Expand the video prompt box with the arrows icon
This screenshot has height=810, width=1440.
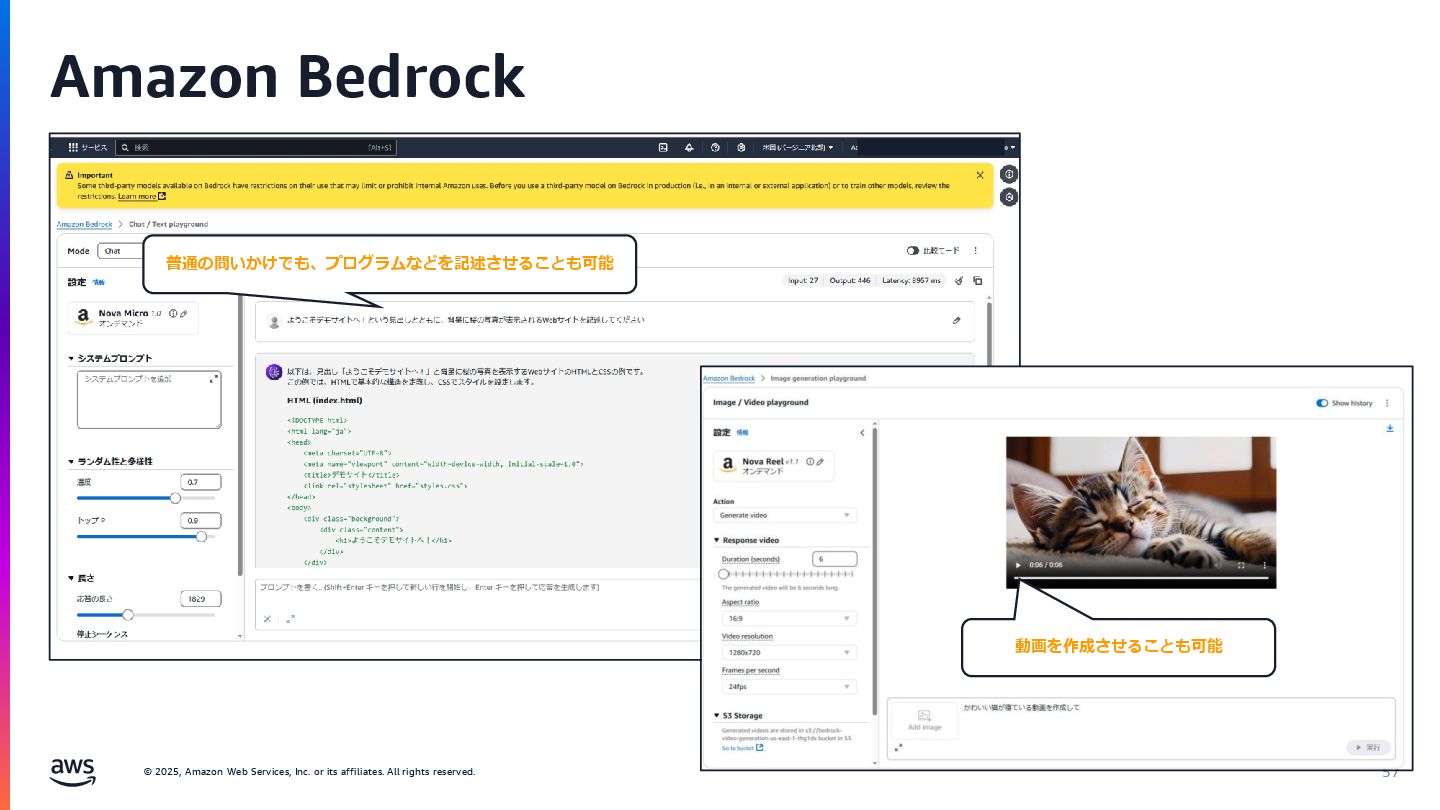tap(898, 747)
